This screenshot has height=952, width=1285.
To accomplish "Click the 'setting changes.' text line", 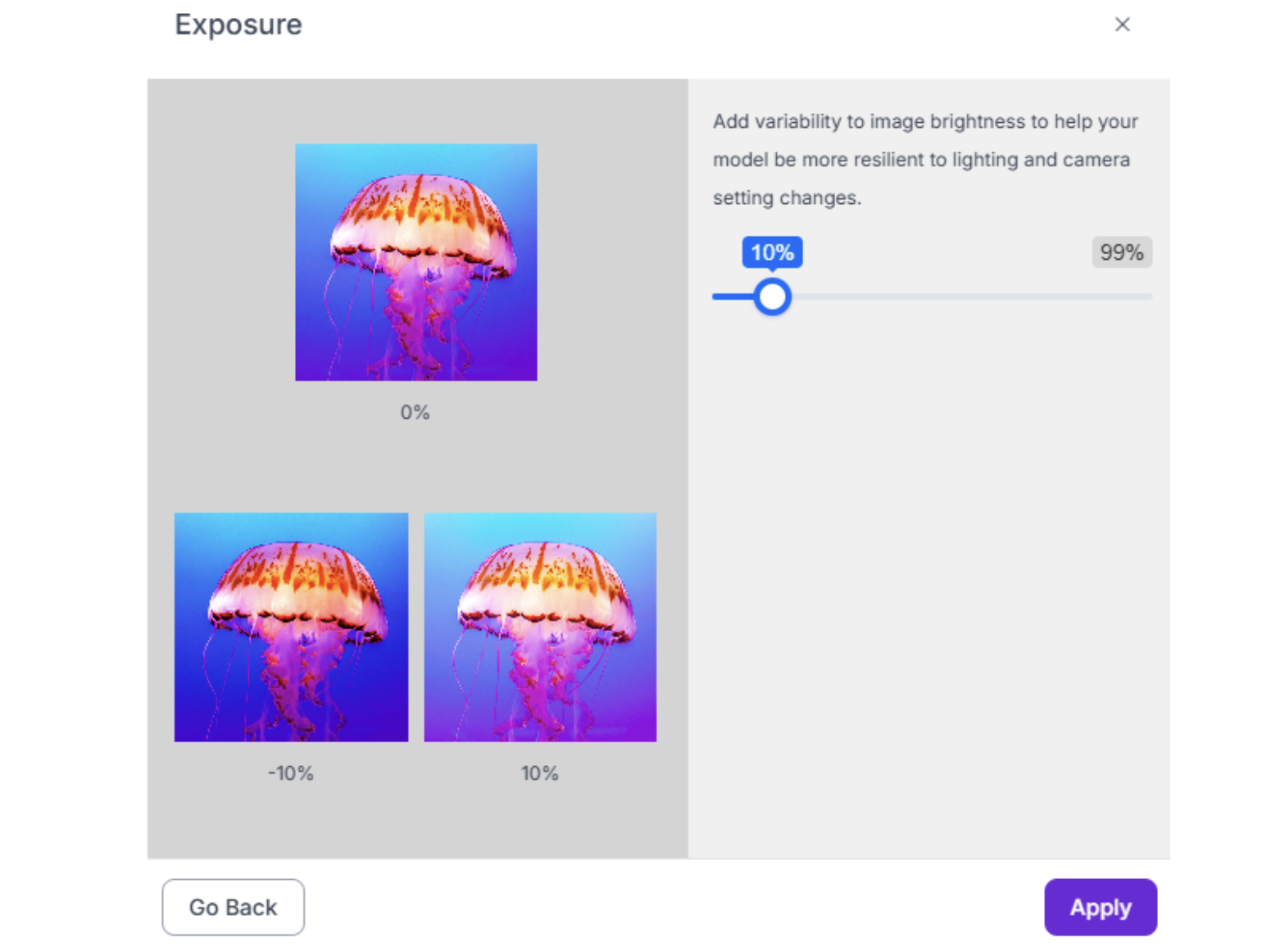I will pos(787,198).
